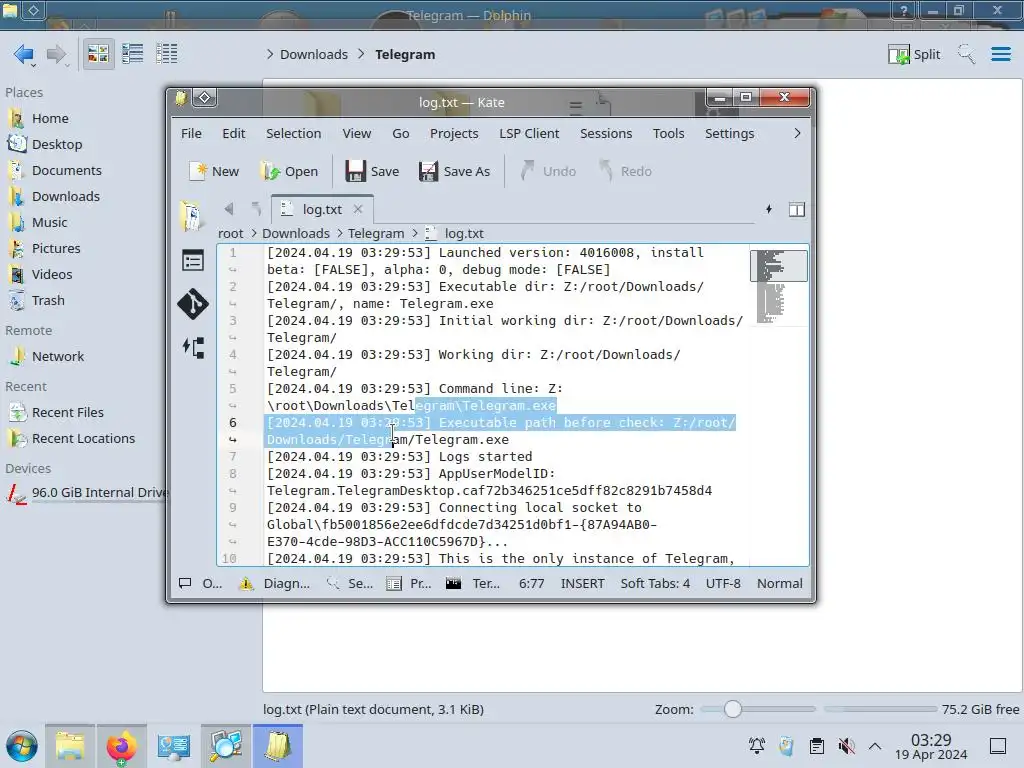Click the search icon in Dolphin
The image size is (1024, 768).
966,54
